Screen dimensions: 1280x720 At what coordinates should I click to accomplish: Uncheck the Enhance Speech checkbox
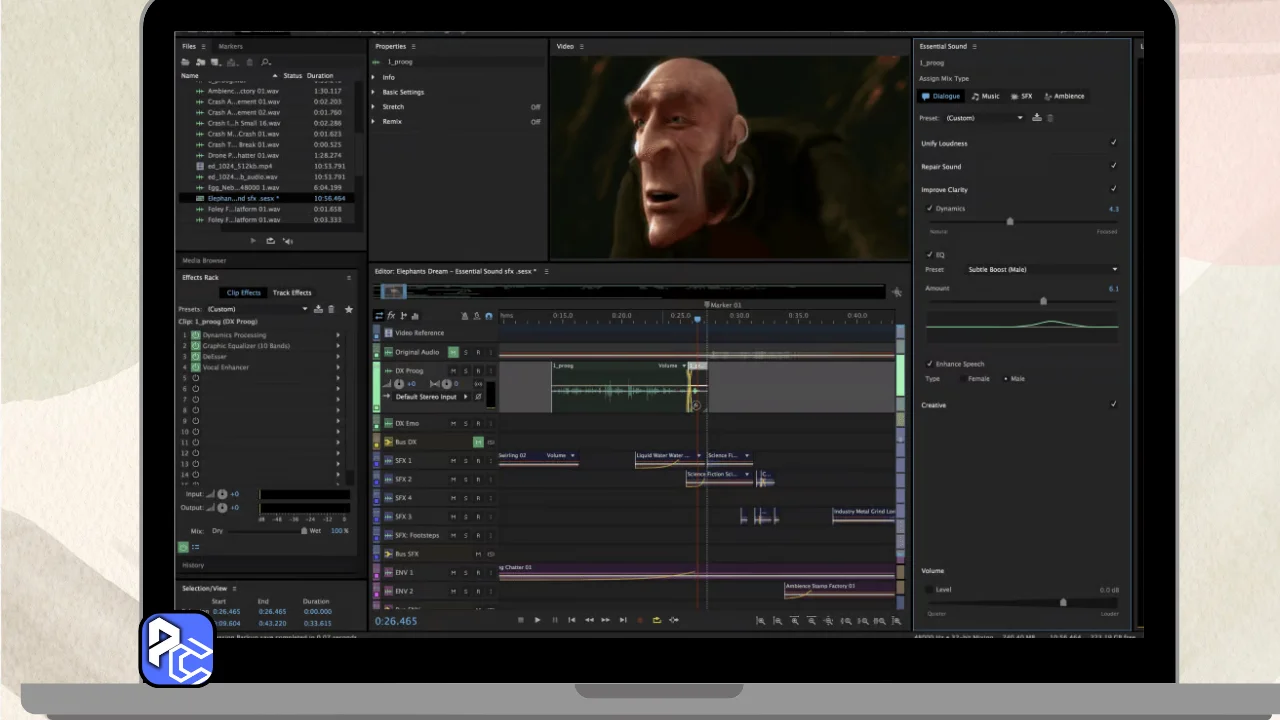click(930, 364)
